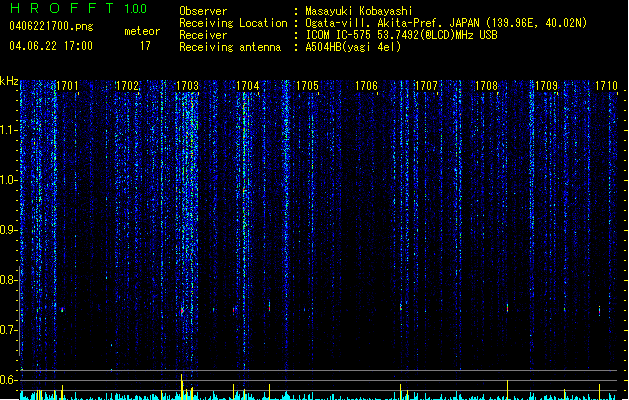Screen dimensions: 629x400
Task: Click the 0.9 kHz axis label
Action: pos(8,230)
